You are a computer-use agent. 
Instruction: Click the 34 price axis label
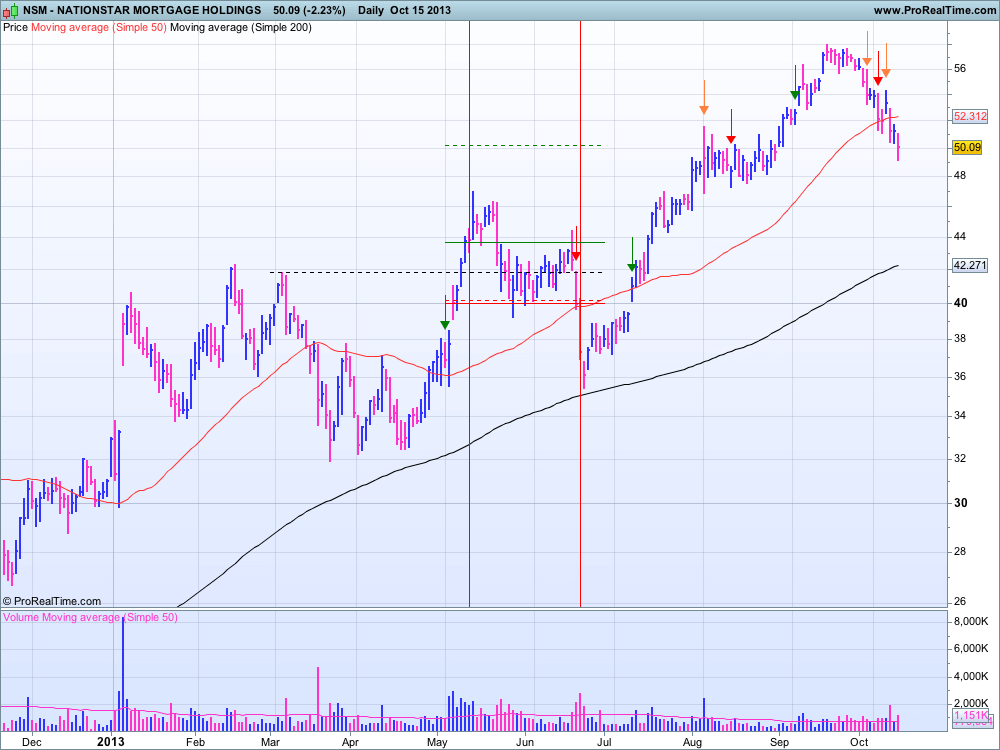click(x=960, y=416)
